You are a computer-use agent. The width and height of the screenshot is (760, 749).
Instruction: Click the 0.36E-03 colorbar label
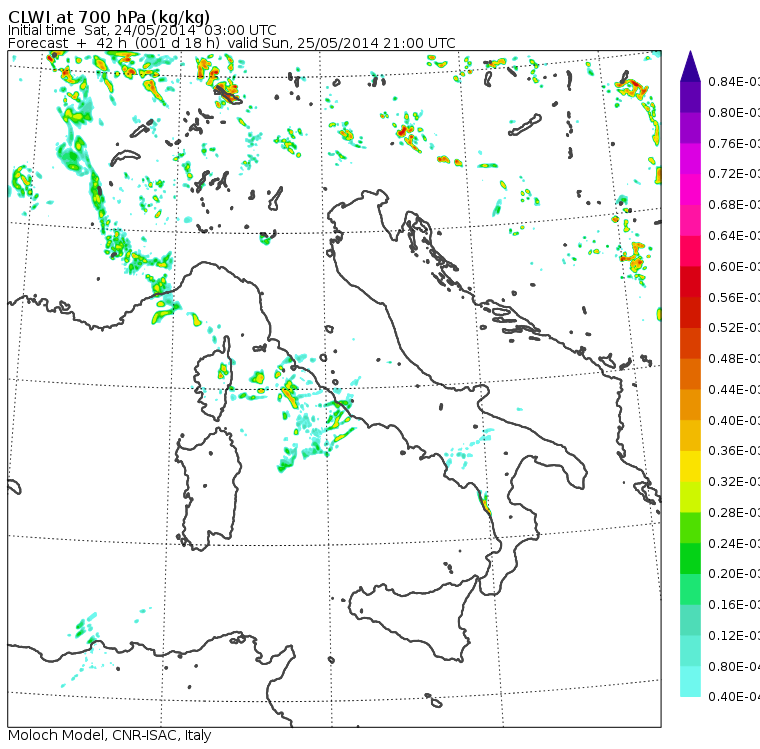(x=734, y=451)
